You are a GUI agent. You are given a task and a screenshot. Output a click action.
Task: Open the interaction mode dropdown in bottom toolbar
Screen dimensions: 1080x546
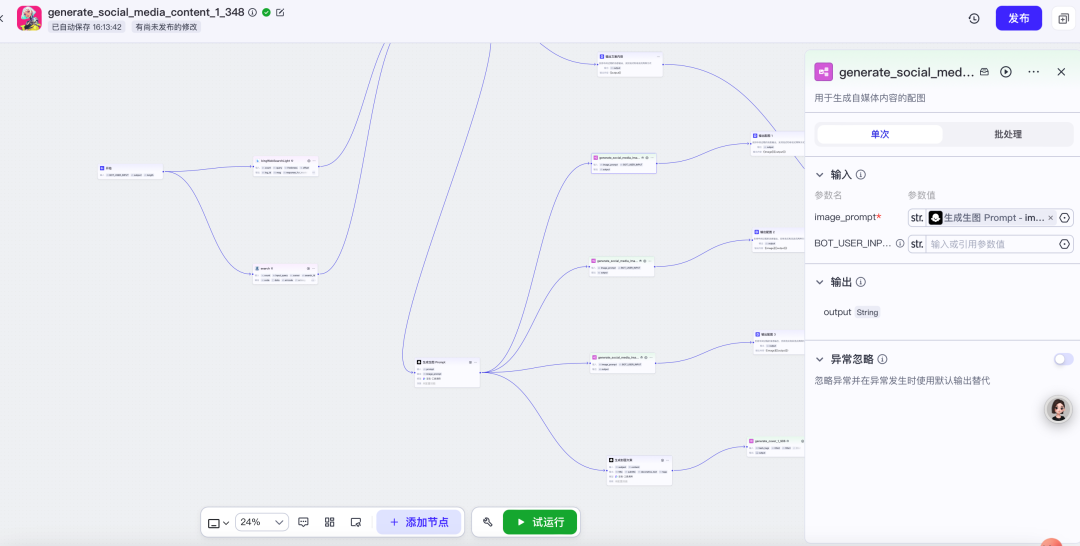[218, 522]
